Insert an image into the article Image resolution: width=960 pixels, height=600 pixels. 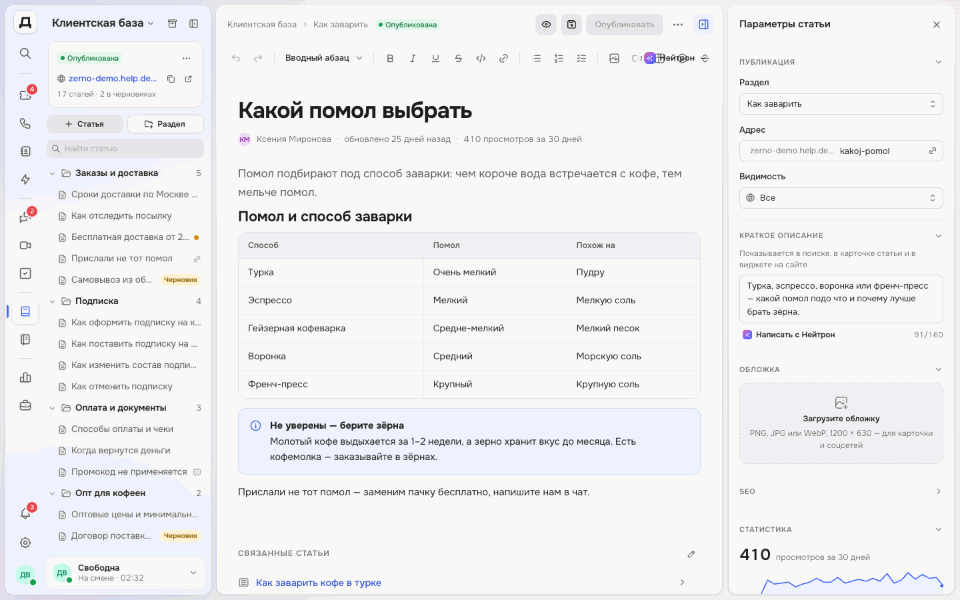pos(614,58)
